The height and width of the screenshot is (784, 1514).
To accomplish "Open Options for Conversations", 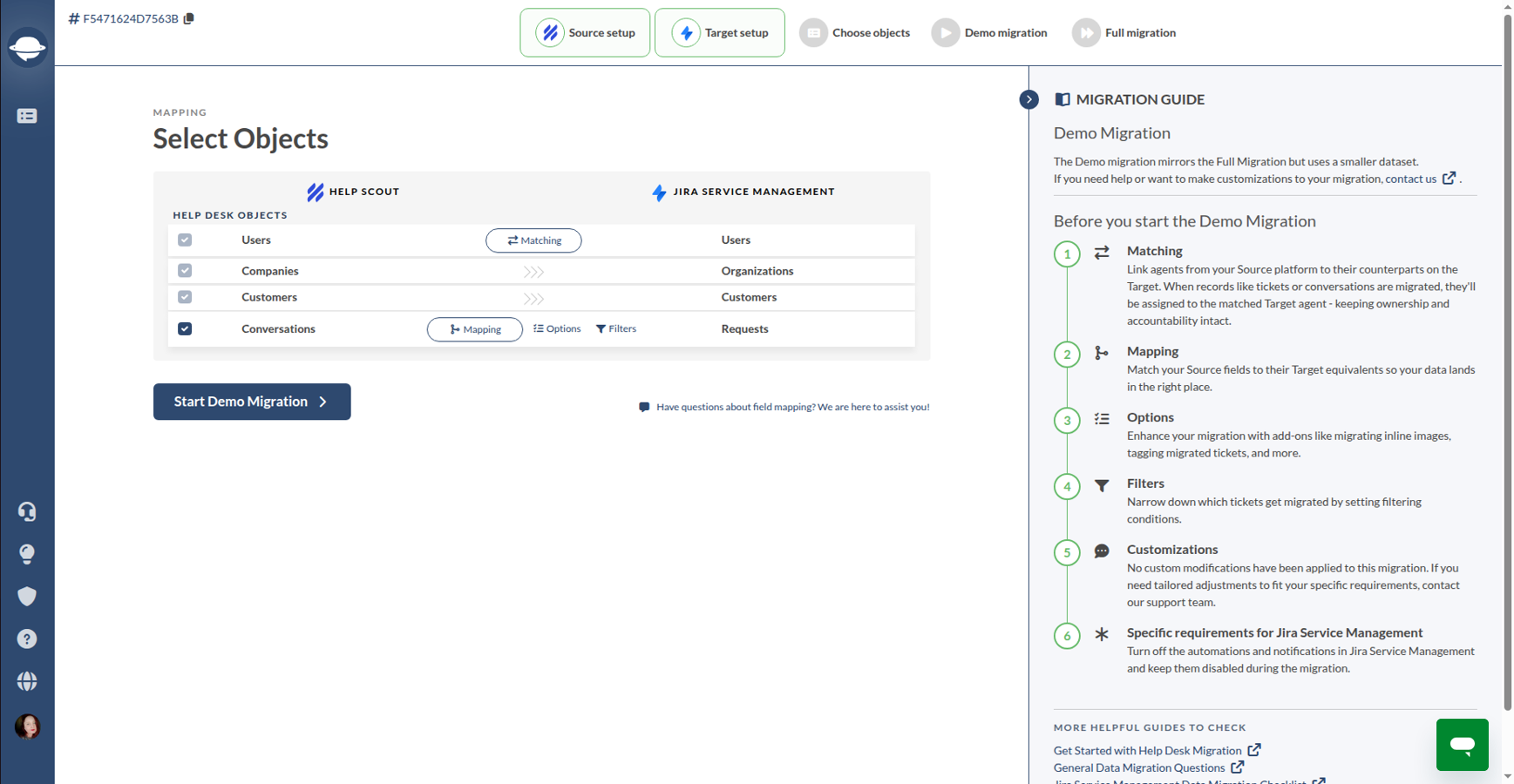I will click(x=557, y=328).
